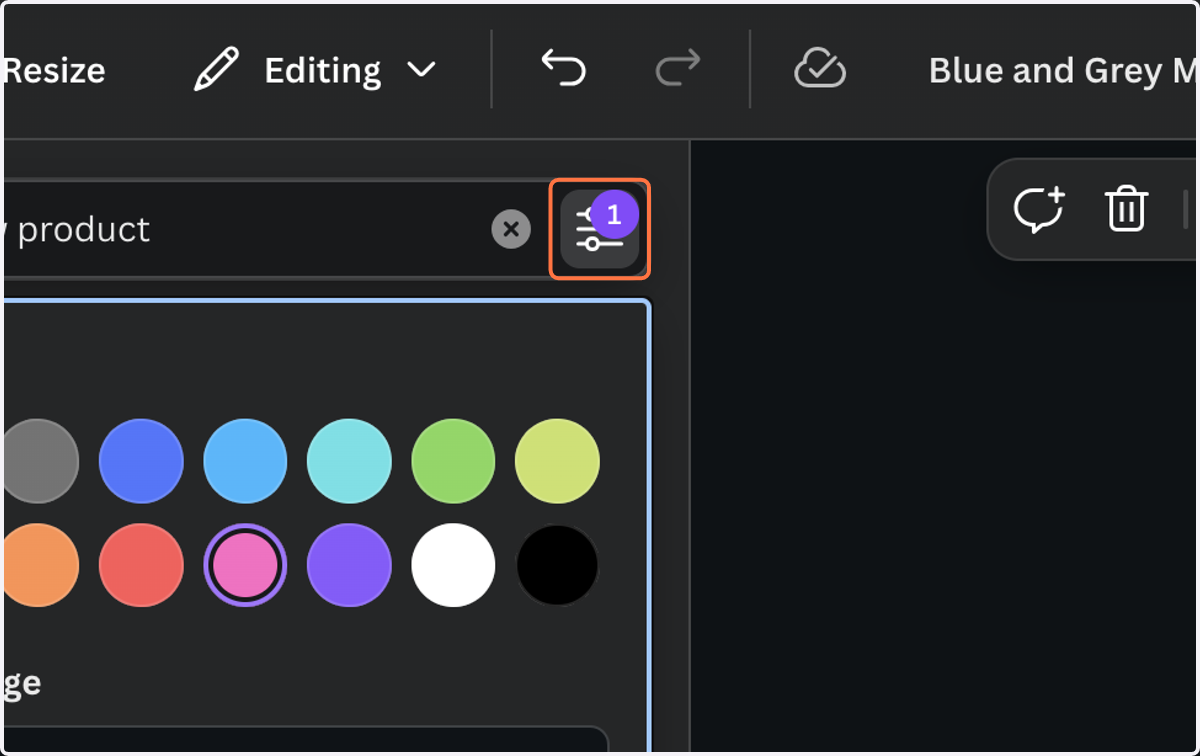Image resolution: width=1200 pixels, height=756 pixels.
Task: Select the yellow-green color swatch
Action: pyautogui.click(x=557, y=461)
